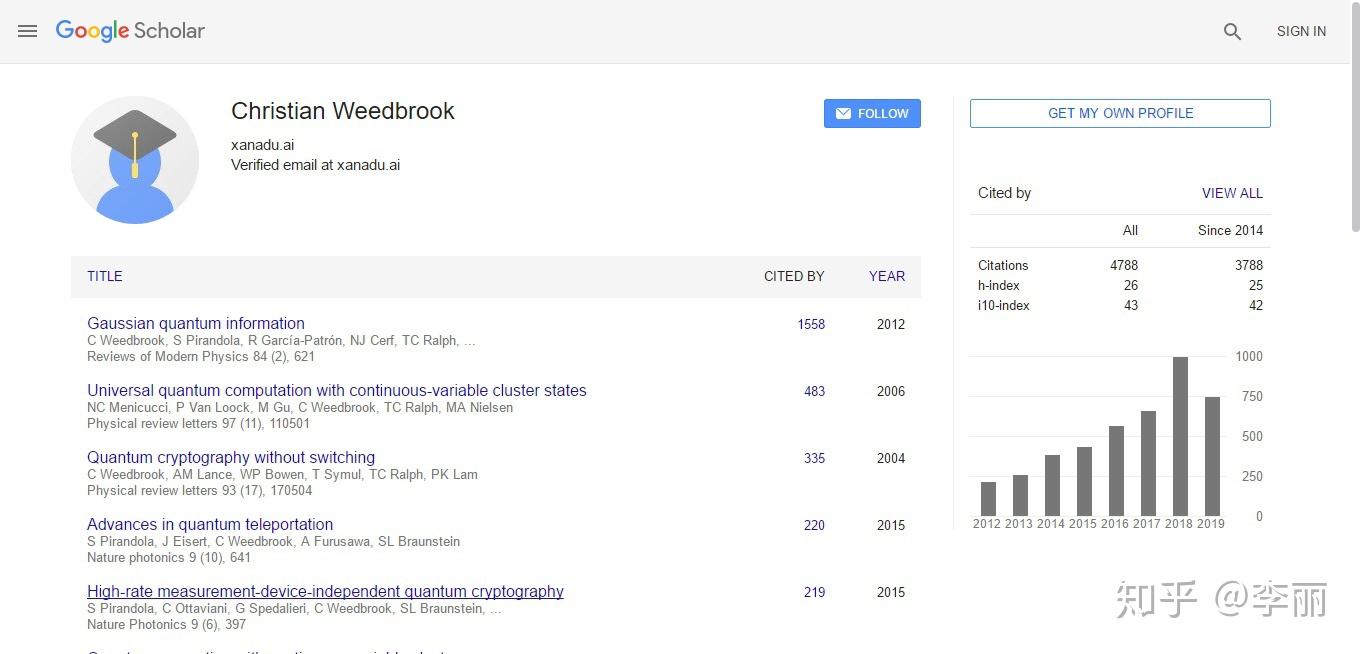View all citation statistics
This screenshot has height=654, width=1362.
(1232, 193)
